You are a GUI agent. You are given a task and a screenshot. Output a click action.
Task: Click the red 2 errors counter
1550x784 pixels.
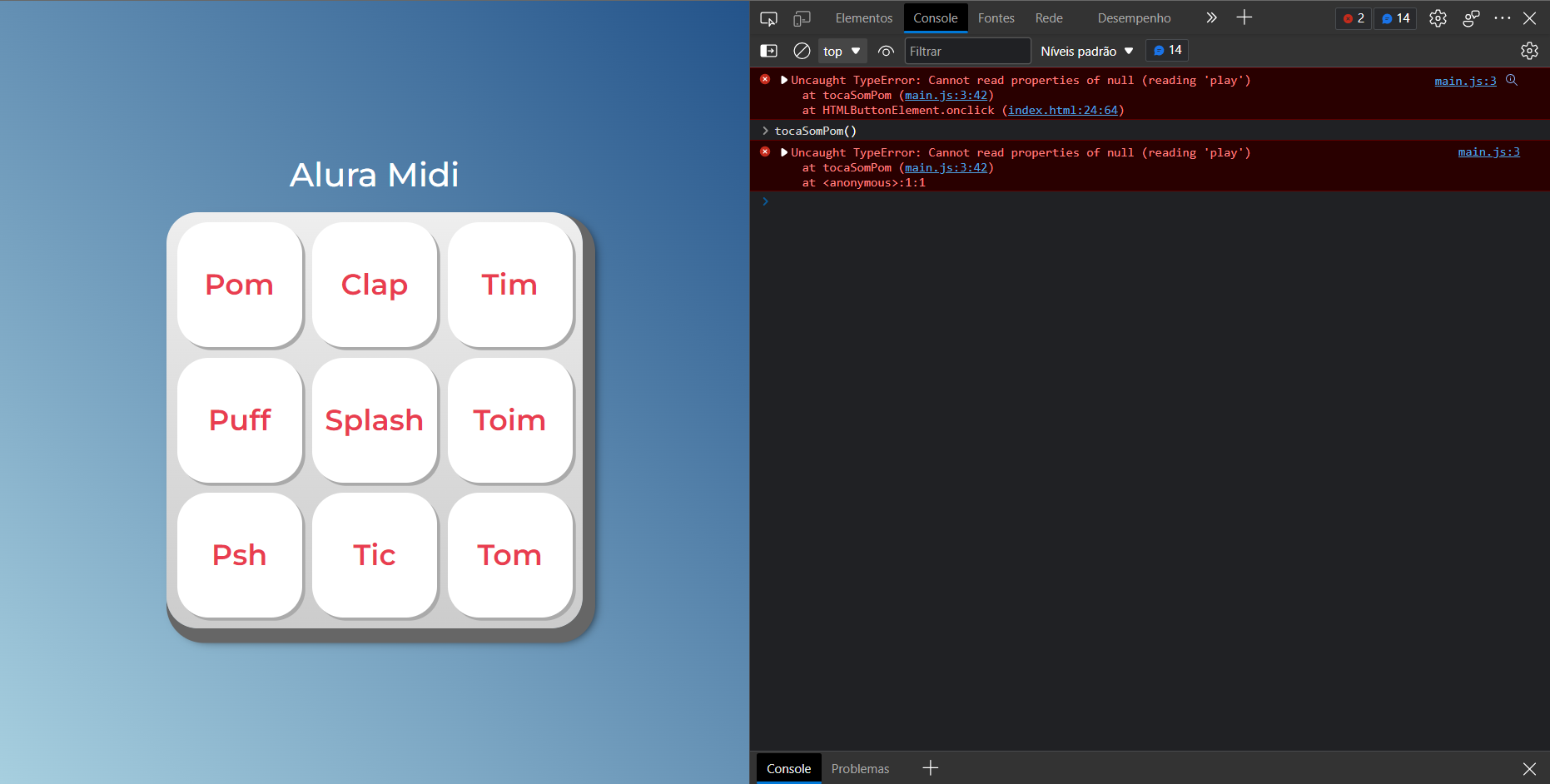(x=1354, y=18)
